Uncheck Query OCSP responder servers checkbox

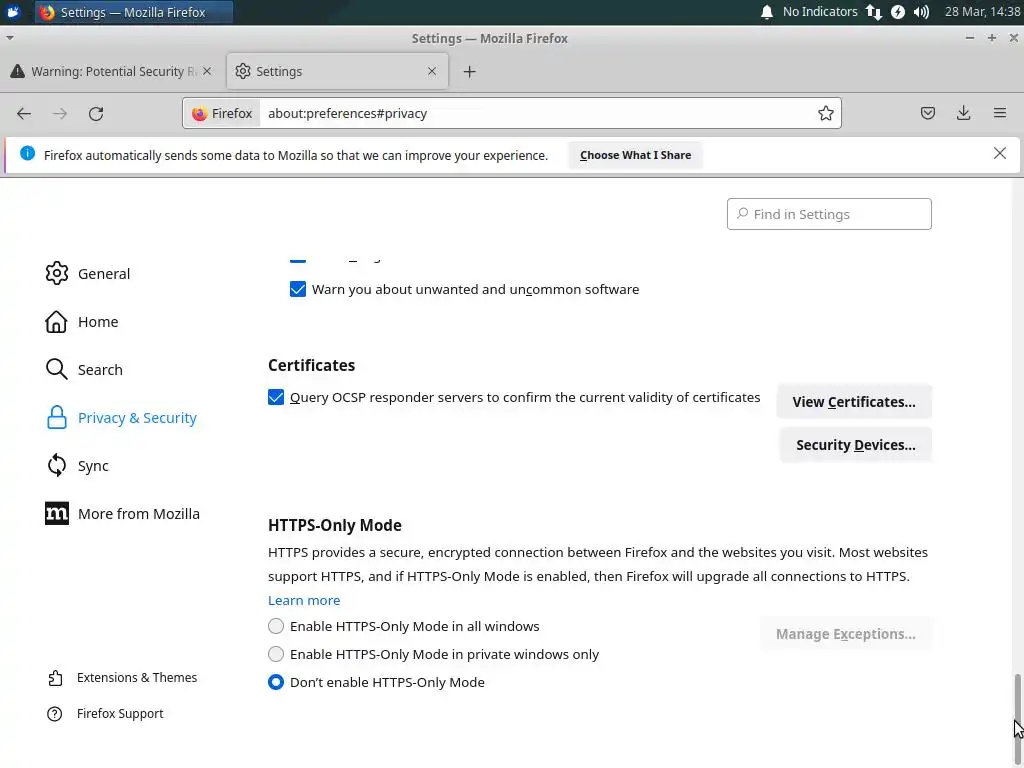(x=276, y=398)
